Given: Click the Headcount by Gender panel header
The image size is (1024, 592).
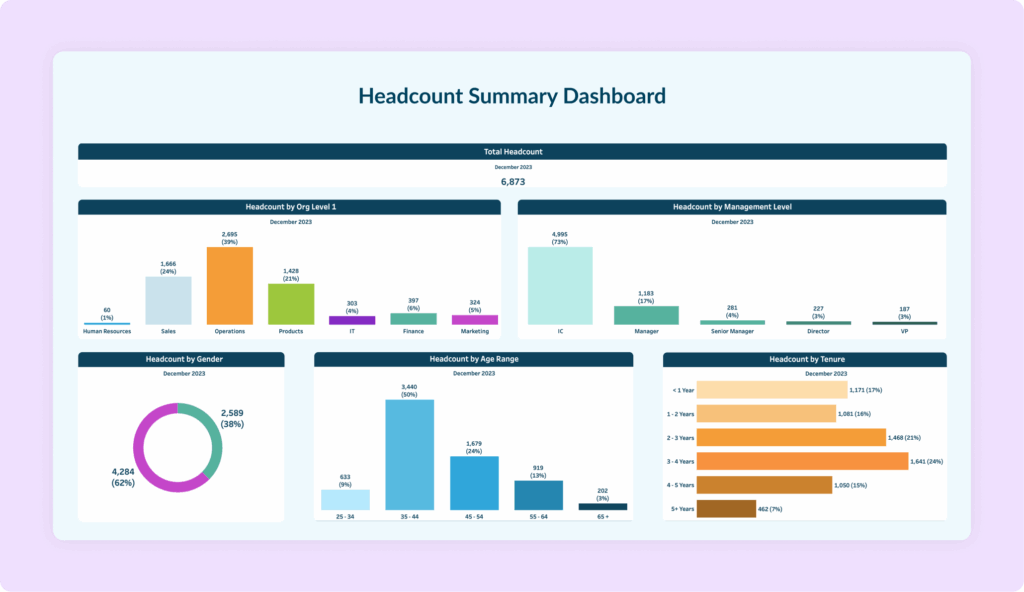Looking at the screenshot, I should pyautogui.click(x=181, y=359).
